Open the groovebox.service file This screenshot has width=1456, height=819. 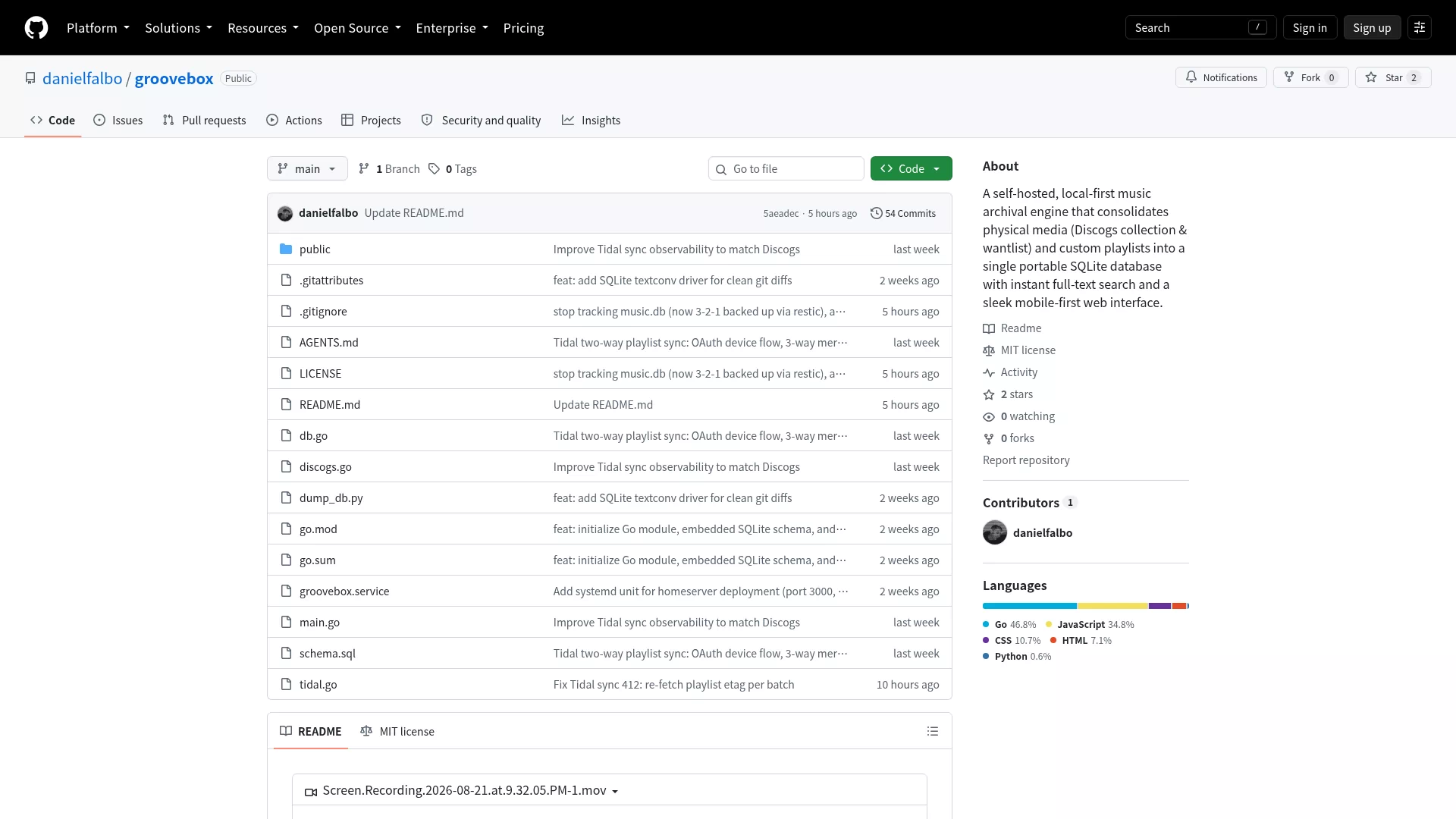tap(344, 591)
